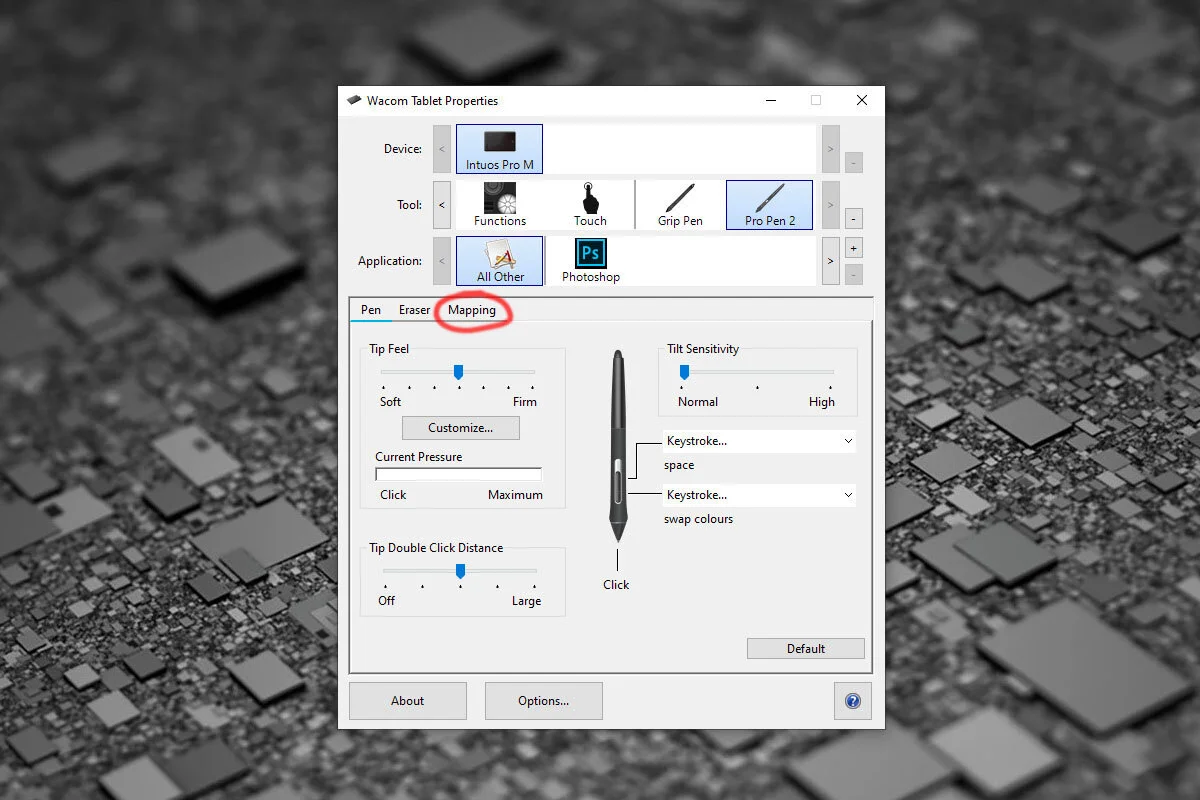Close the Wacom Tablet Properties window

(862, 101)
